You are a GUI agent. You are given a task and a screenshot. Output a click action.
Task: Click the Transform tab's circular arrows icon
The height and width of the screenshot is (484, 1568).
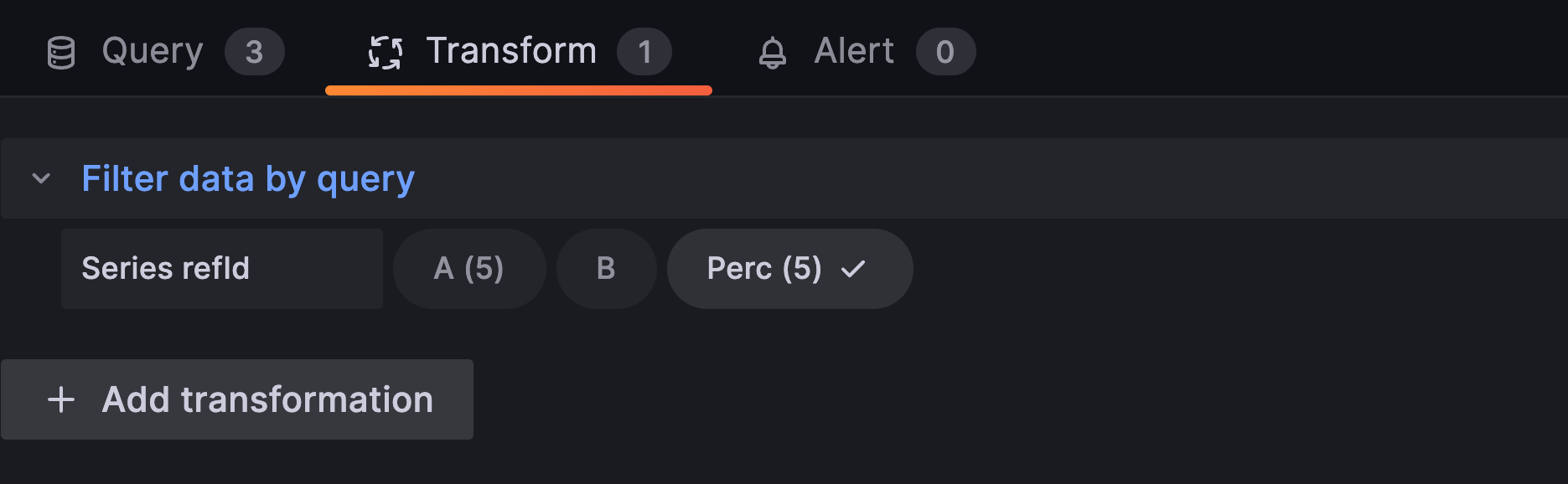(x=386, y=52)
